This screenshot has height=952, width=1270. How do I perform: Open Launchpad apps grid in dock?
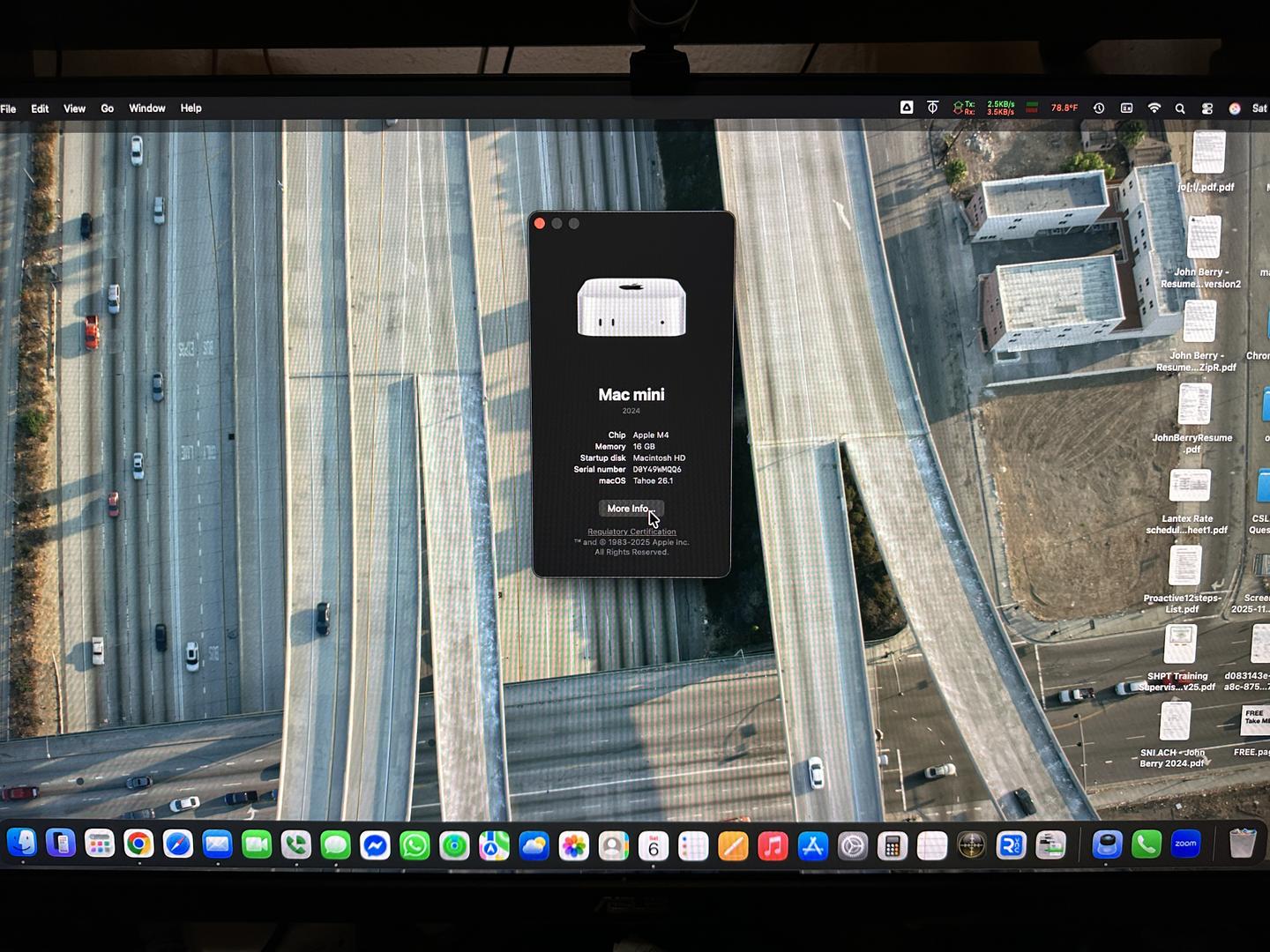[100, 844]
